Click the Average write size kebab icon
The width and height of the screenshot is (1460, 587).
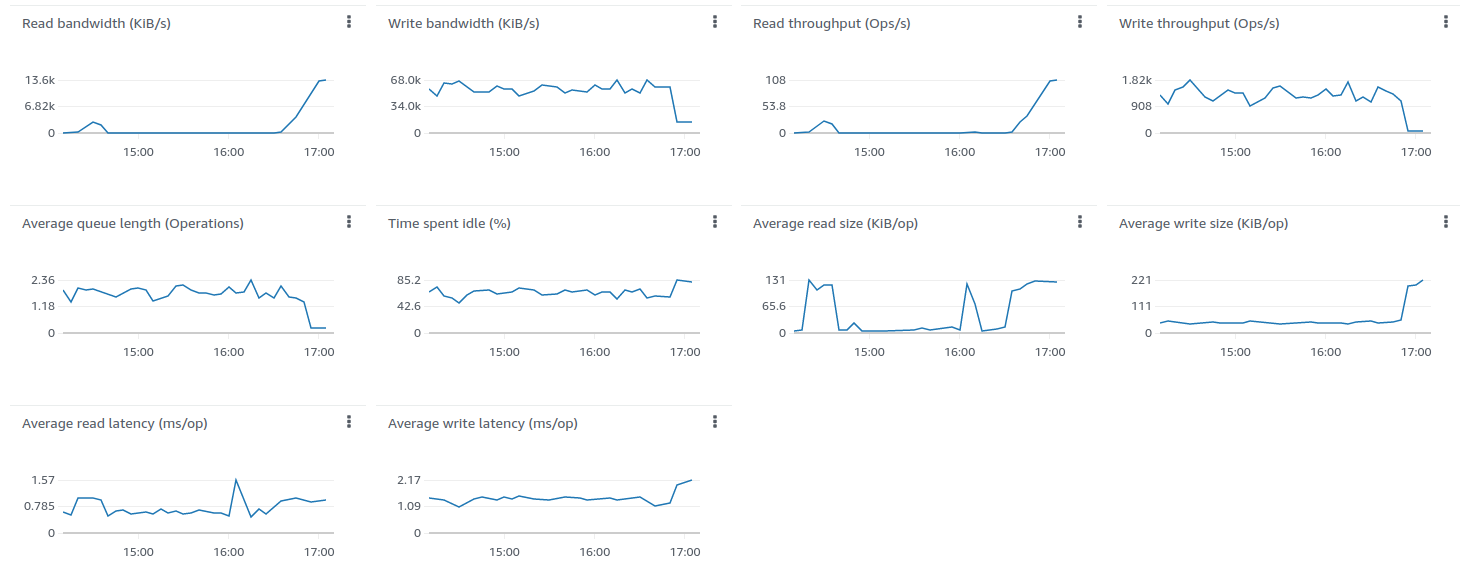[1446, 222]
